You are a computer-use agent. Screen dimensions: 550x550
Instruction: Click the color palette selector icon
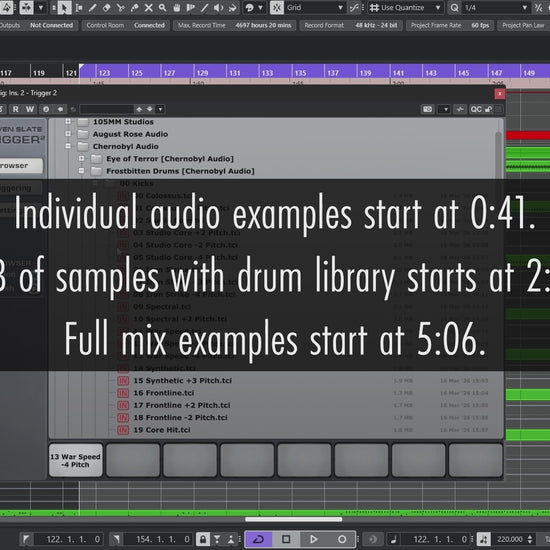click(249, 7)
